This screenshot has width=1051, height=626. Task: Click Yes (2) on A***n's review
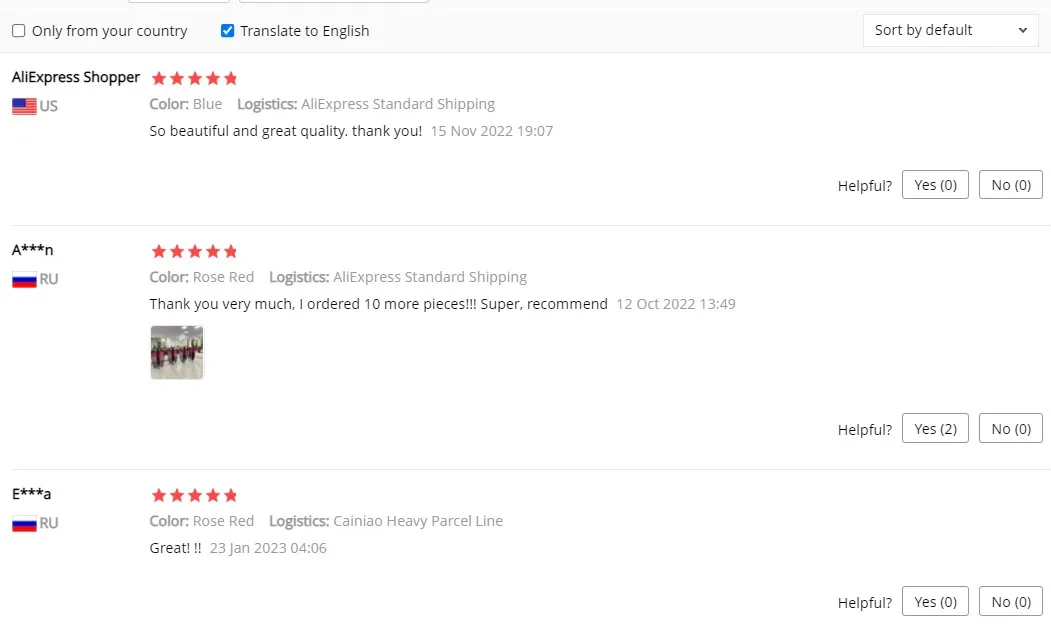click(x=935, y=428)
